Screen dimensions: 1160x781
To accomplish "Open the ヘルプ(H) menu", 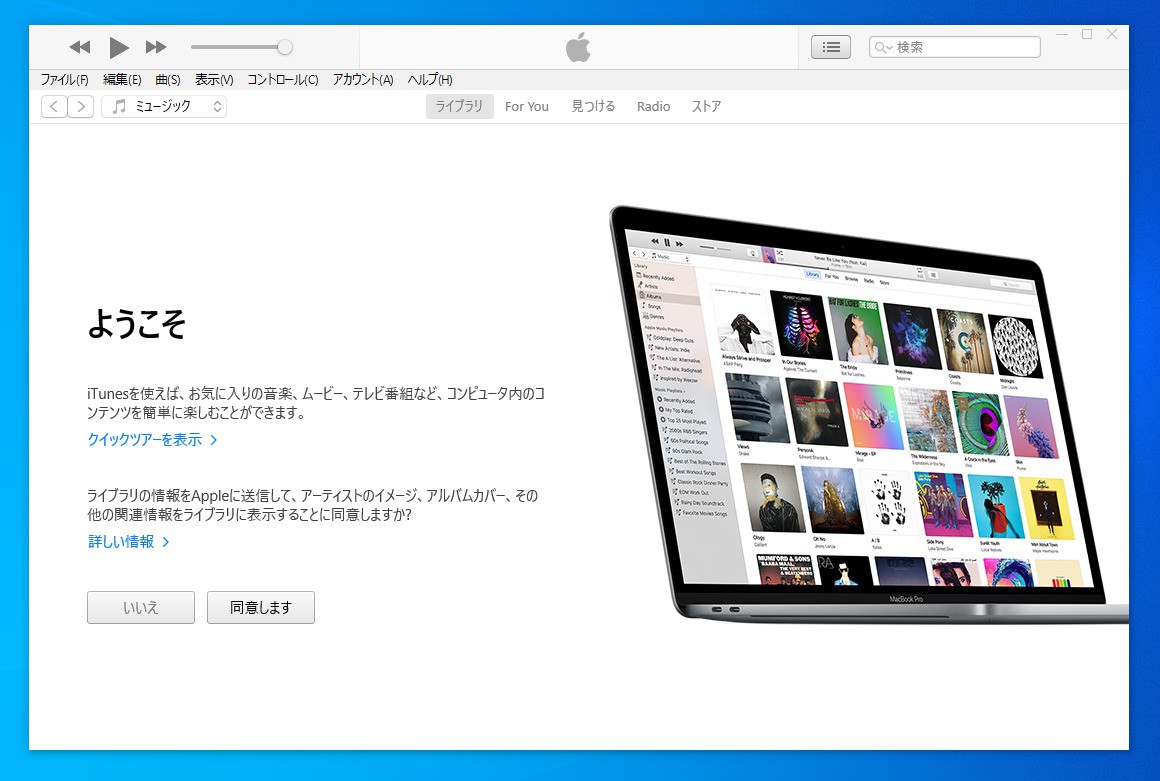I will coord(430,80).
